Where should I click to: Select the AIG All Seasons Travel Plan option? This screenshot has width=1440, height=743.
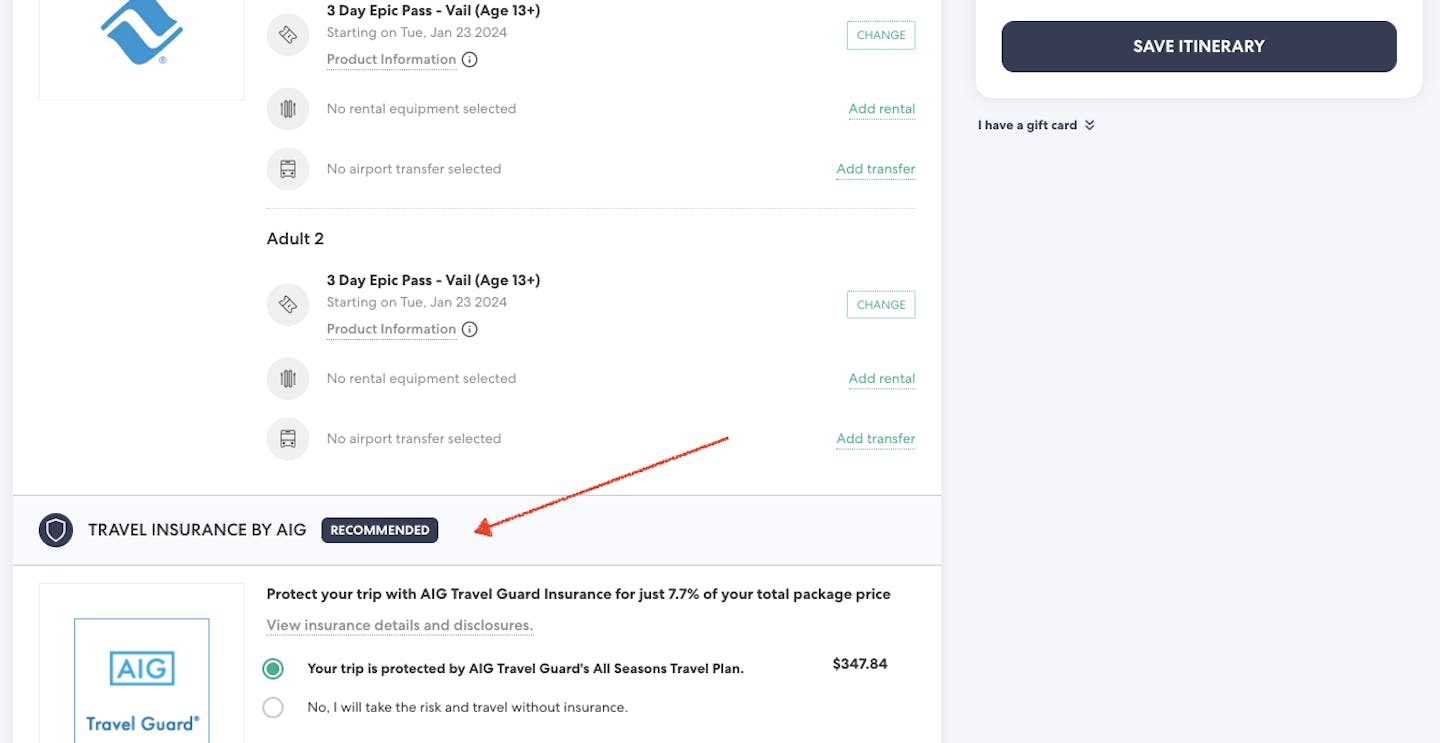(273, 668)
